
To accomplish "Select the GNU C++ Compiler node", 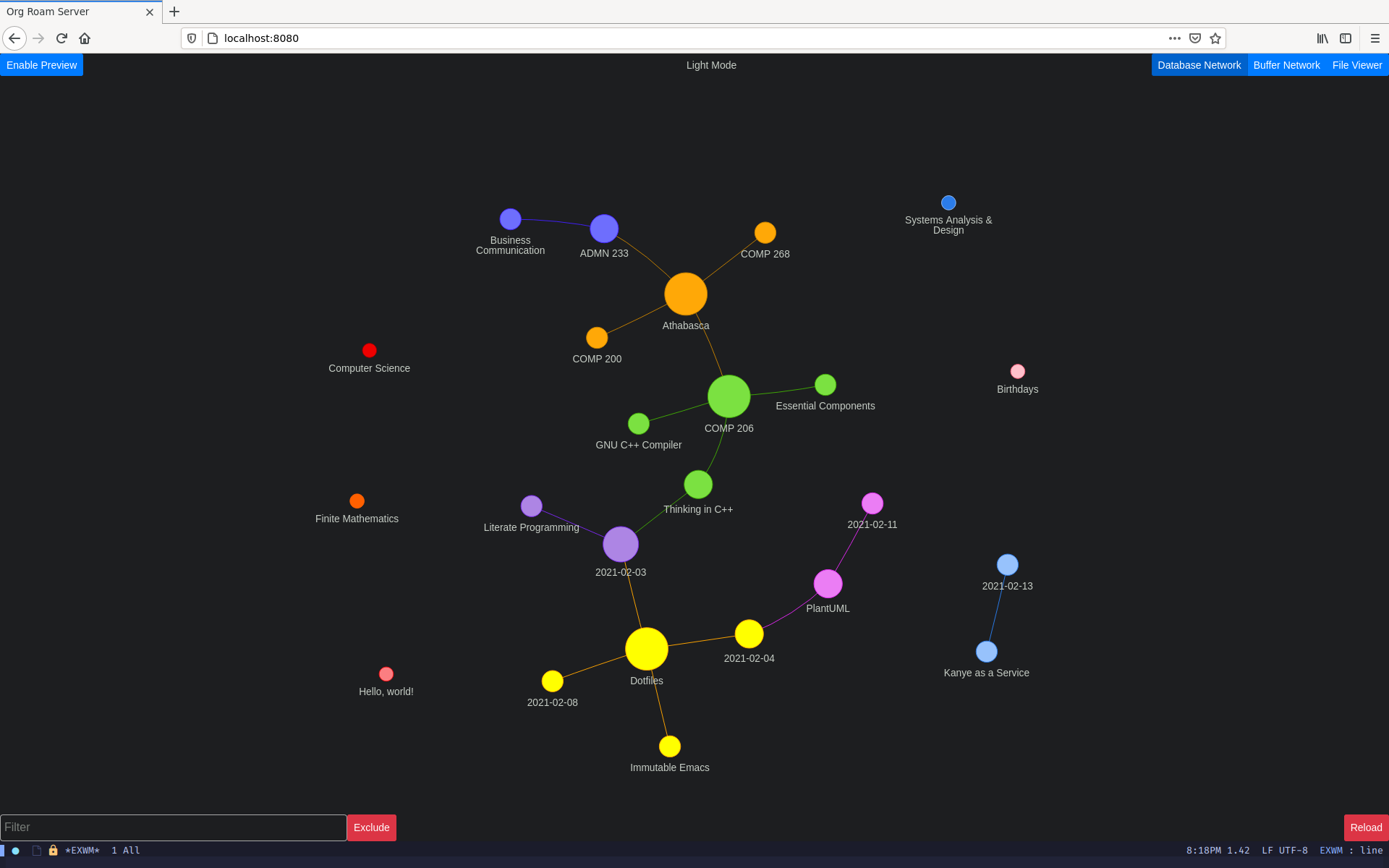I will pos(638,424).
